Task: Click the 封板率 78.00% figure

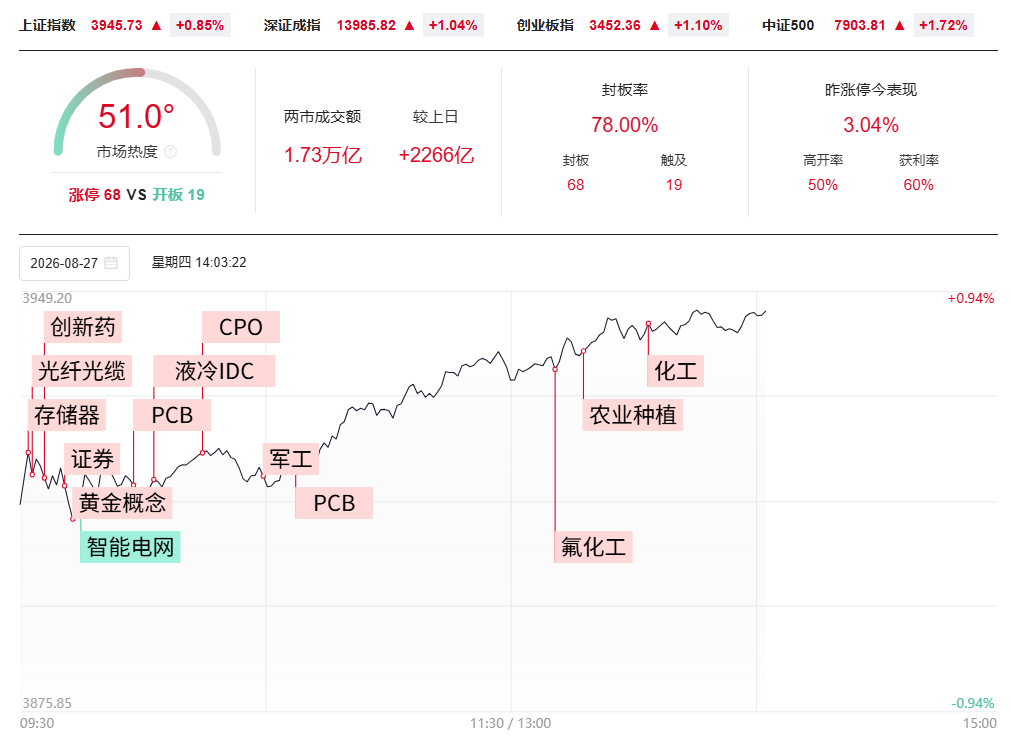Action: click(624, 124)
